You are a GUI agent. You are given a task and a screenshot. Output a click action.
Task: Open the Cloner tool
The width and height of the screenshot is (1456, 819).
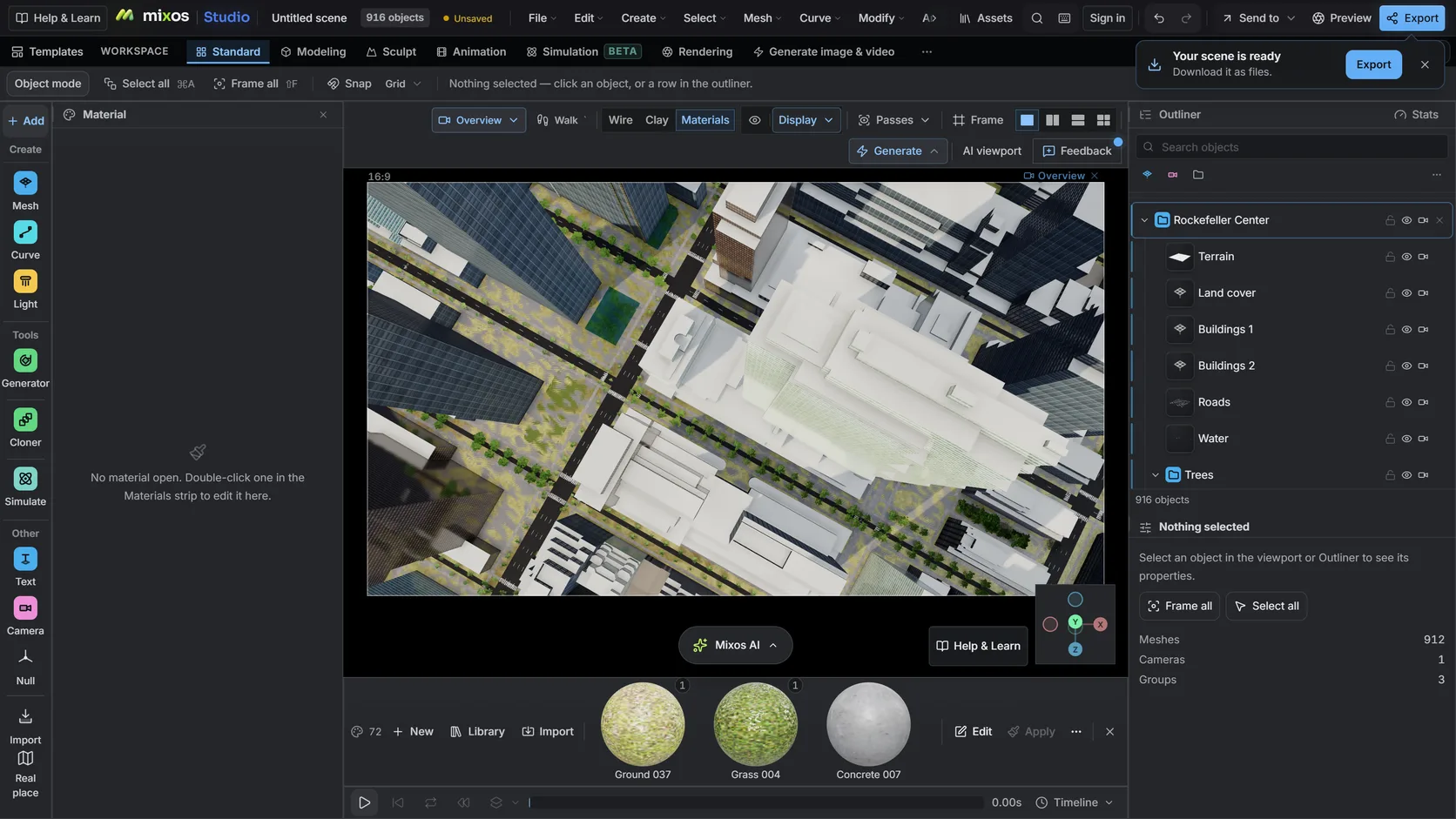[25, 427]
